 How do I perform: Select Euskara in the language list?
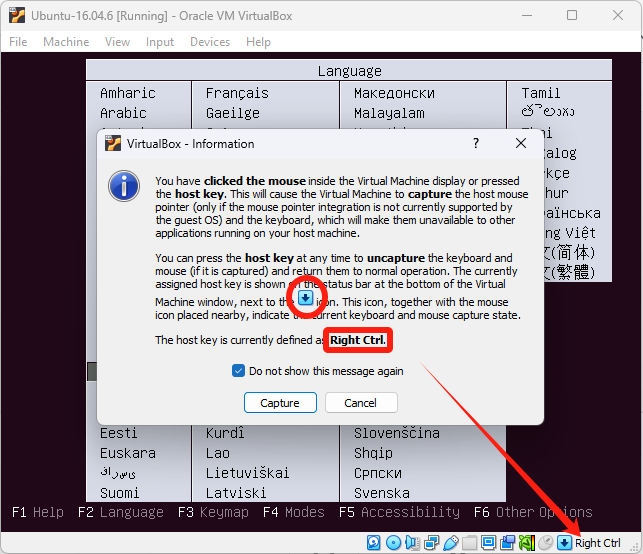coord(128,453)
